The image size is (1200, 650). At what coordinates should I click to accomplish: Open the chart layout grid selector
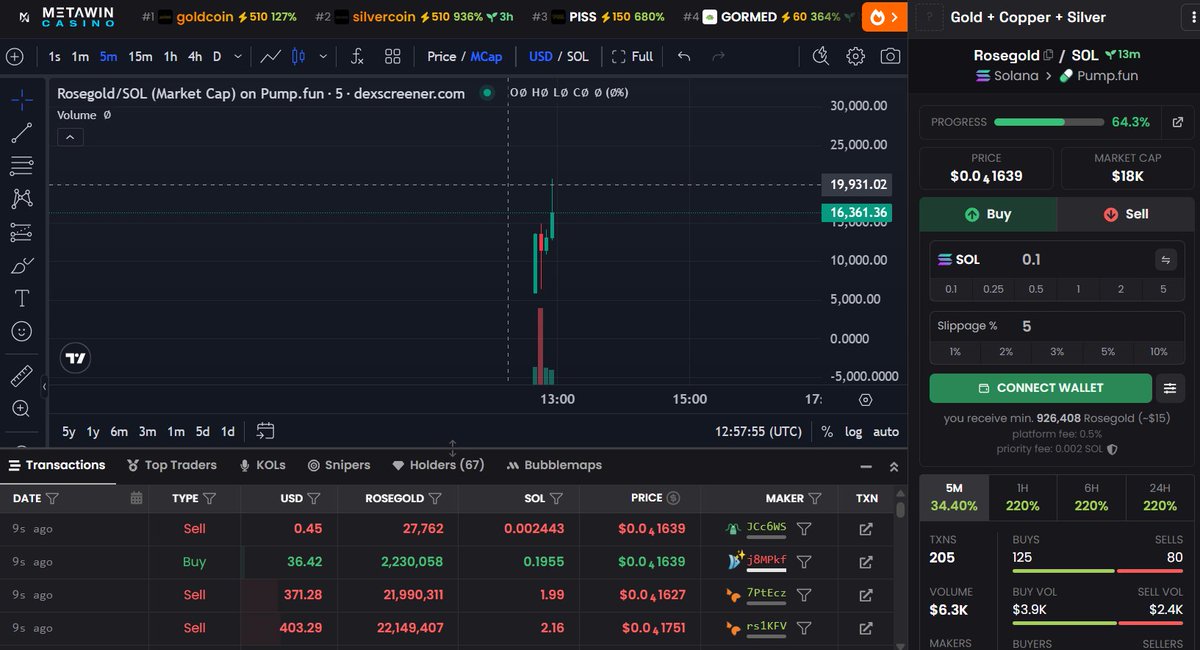393,57
